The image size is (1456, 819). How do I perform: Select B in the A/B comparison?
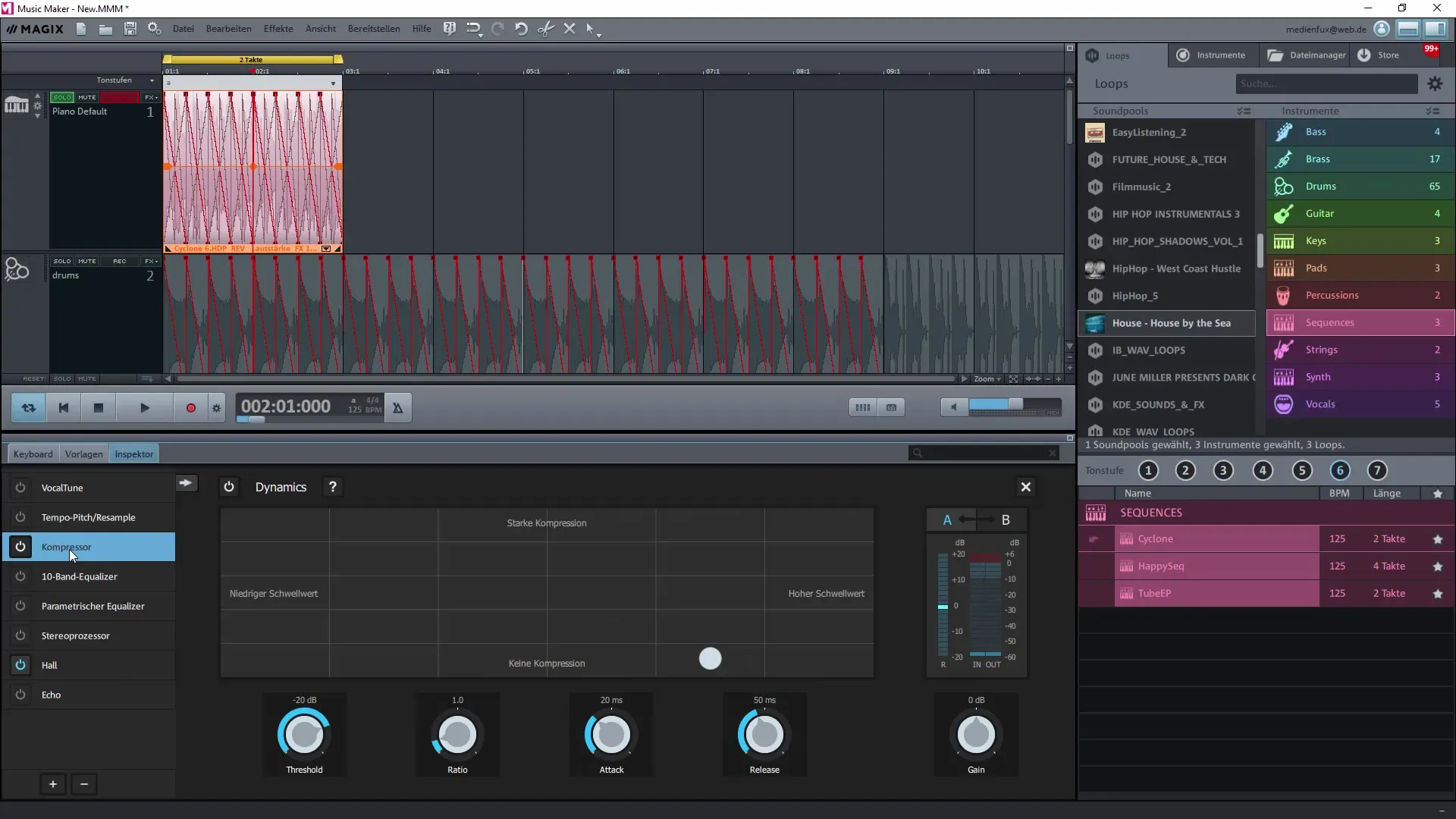[1006, 520]
